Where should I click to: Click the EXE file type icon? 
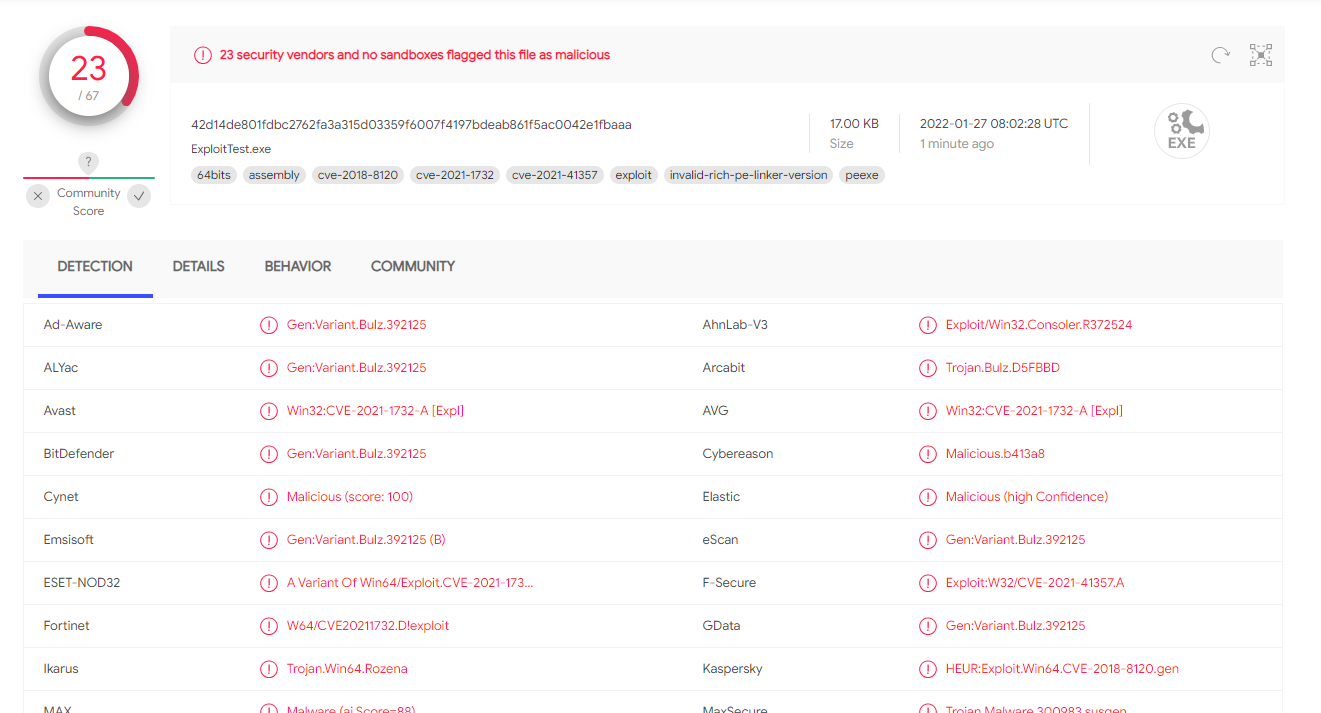pos(1182,130)
